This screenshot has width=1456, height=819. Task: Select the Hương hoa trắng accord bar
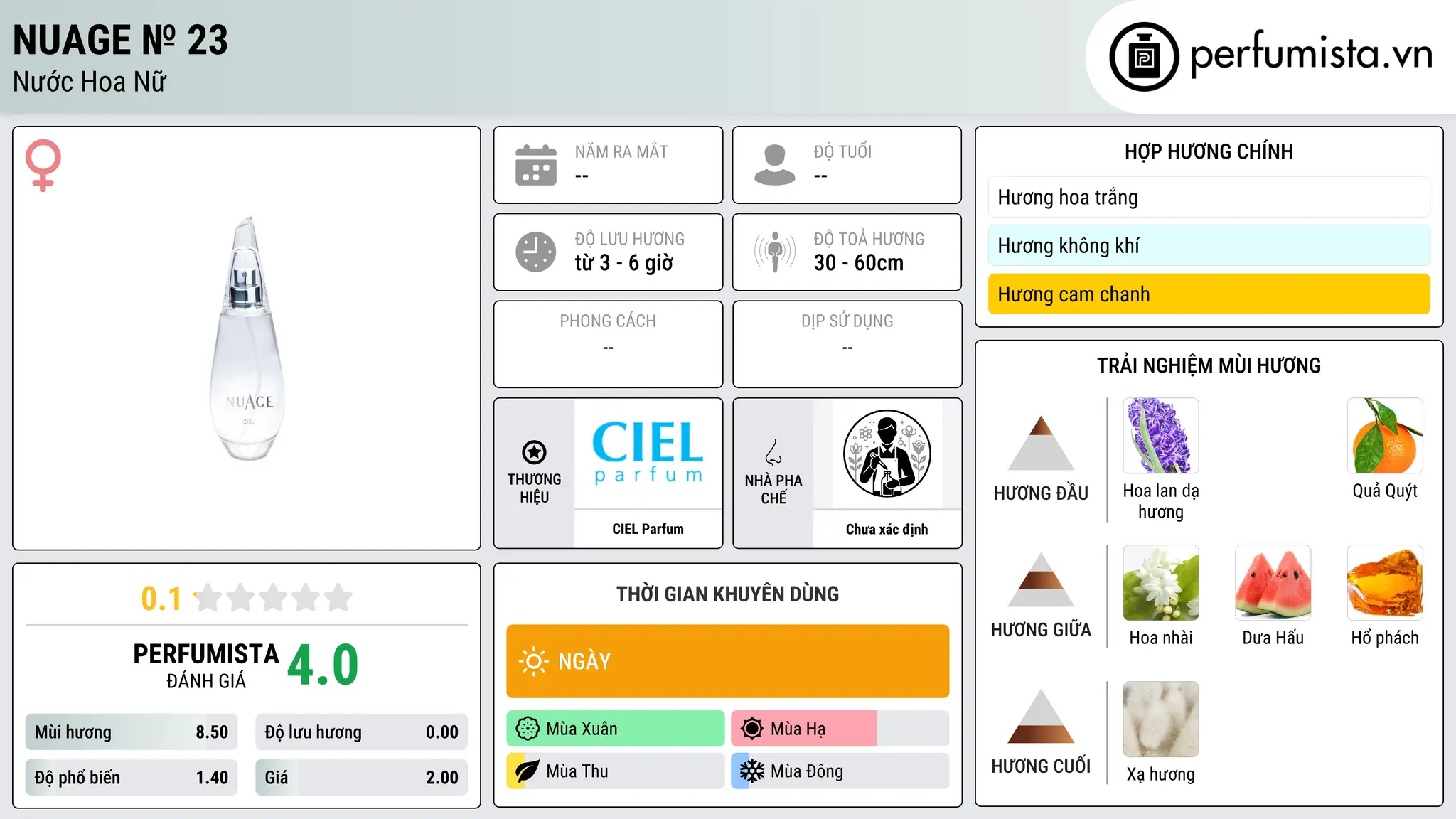(1209, 197)
